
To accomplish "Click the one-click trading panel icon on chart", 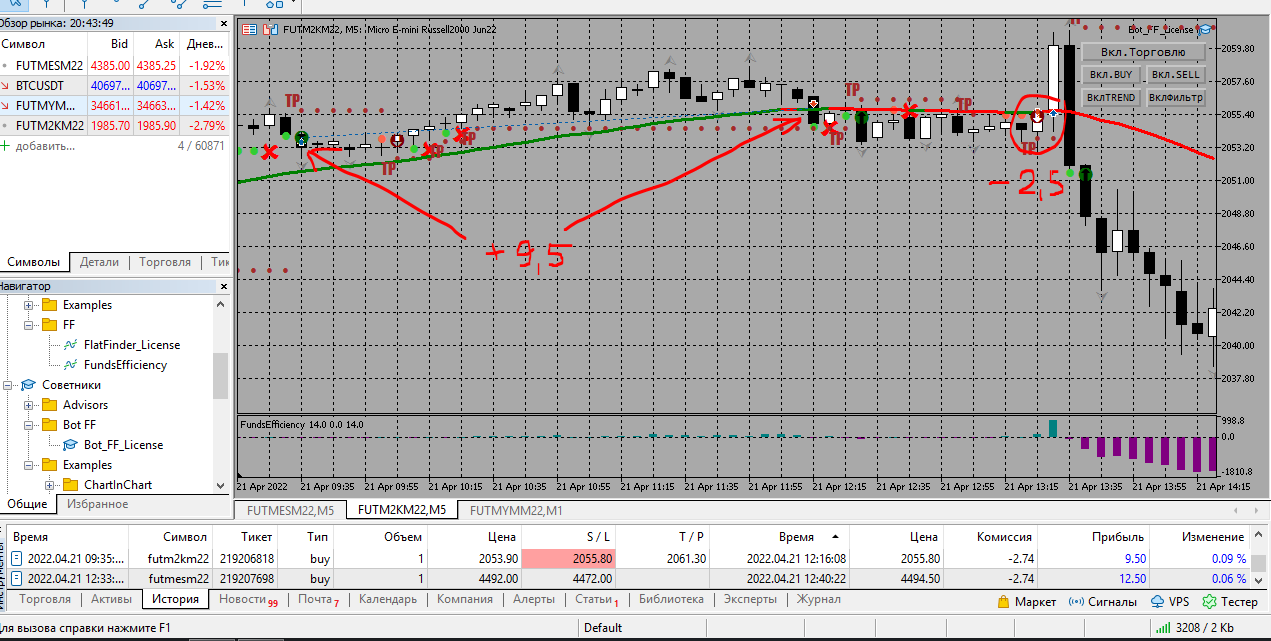I will point(249,29).
